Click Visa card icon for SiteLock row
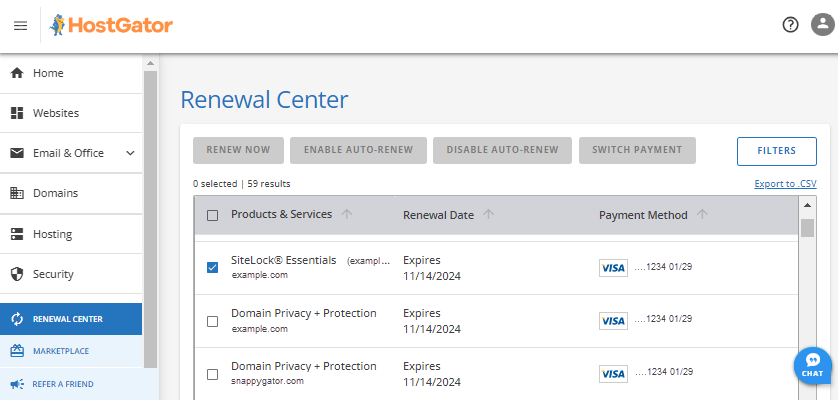Screen dimensions: 838x400 (613, 267)
